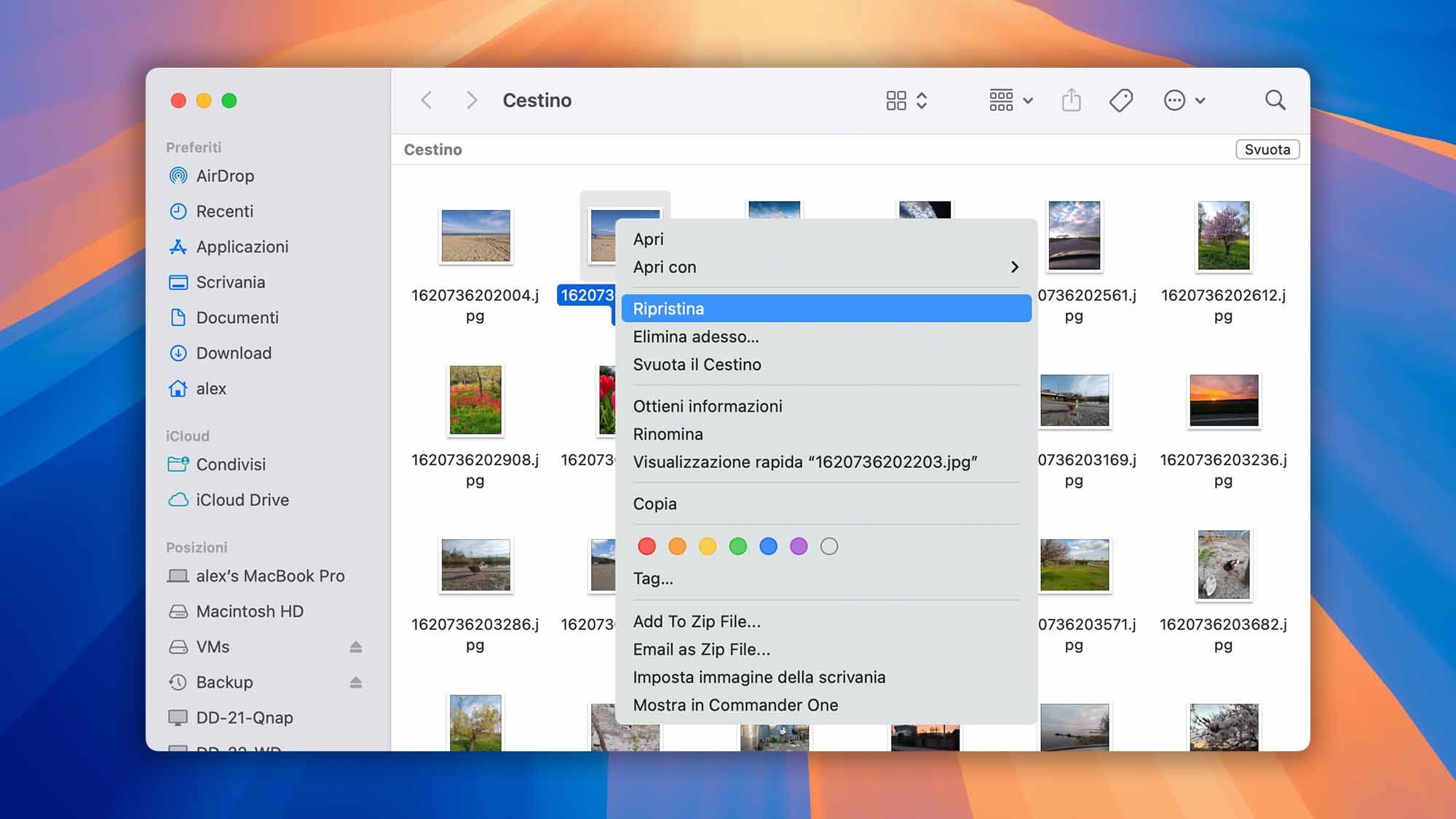
Task: Expand the forward navigation arrow
Action: [471, 100]
